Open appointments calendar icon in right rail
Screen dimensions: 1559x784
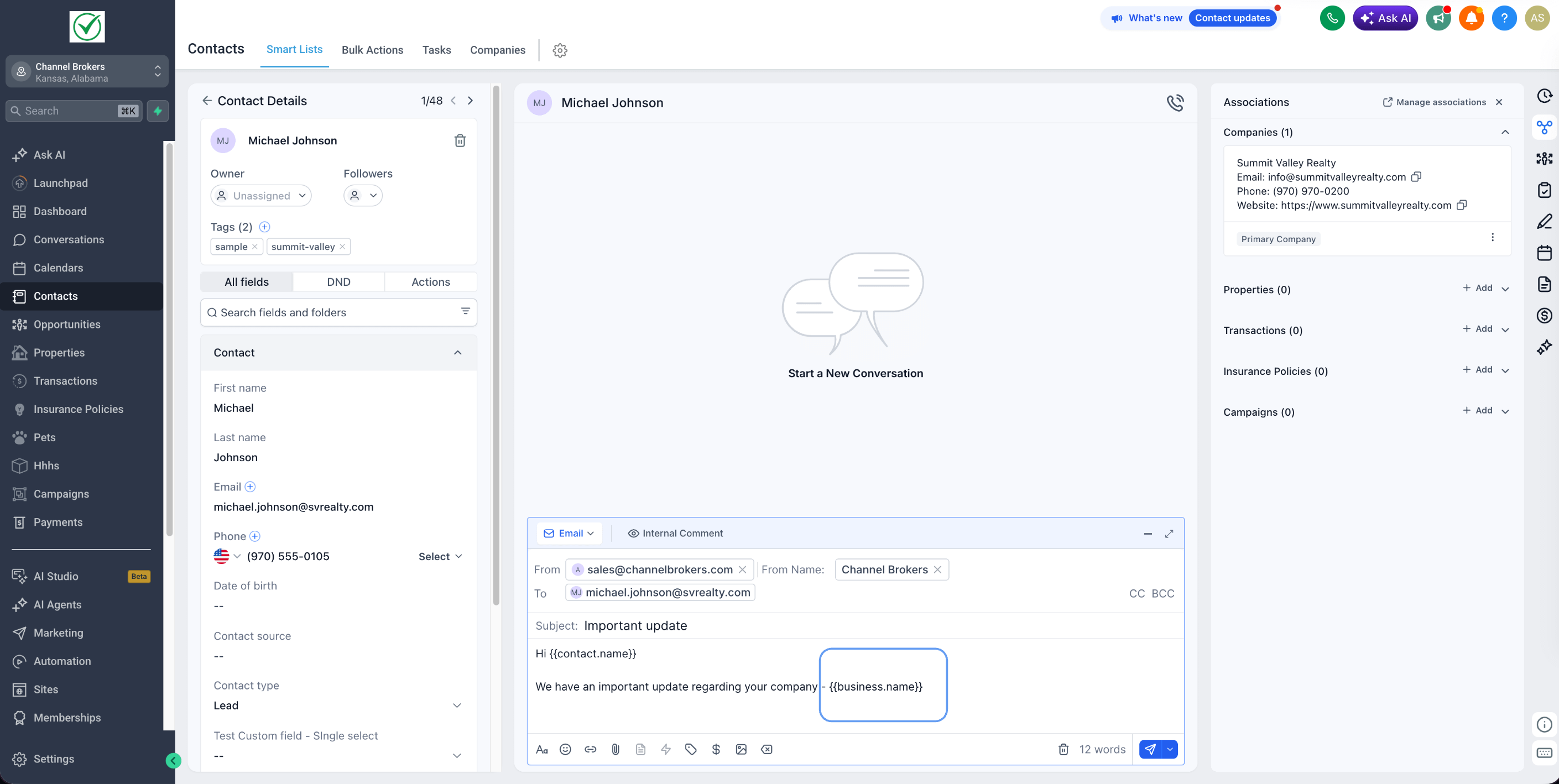point(1545,252)
